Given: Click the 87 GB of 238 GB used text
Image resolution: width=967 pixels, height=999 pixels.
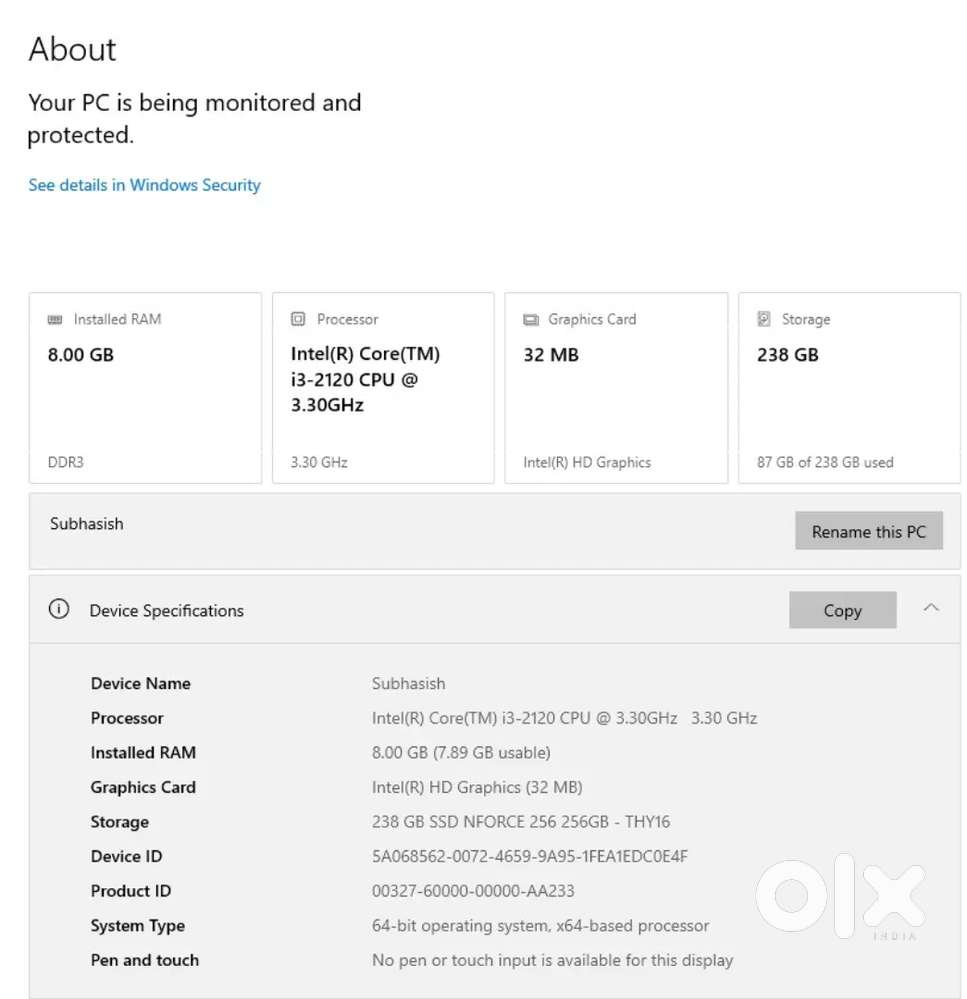Looking at the screenshot, I should [825, 462].
